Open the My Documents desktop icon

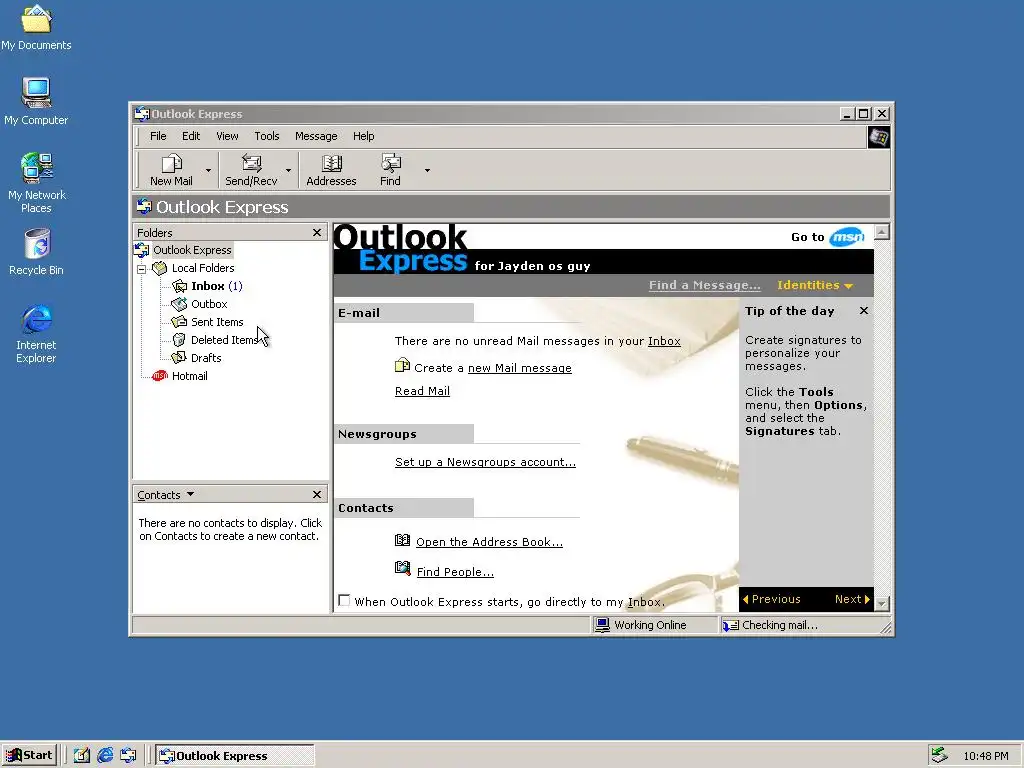pos(36,27)
